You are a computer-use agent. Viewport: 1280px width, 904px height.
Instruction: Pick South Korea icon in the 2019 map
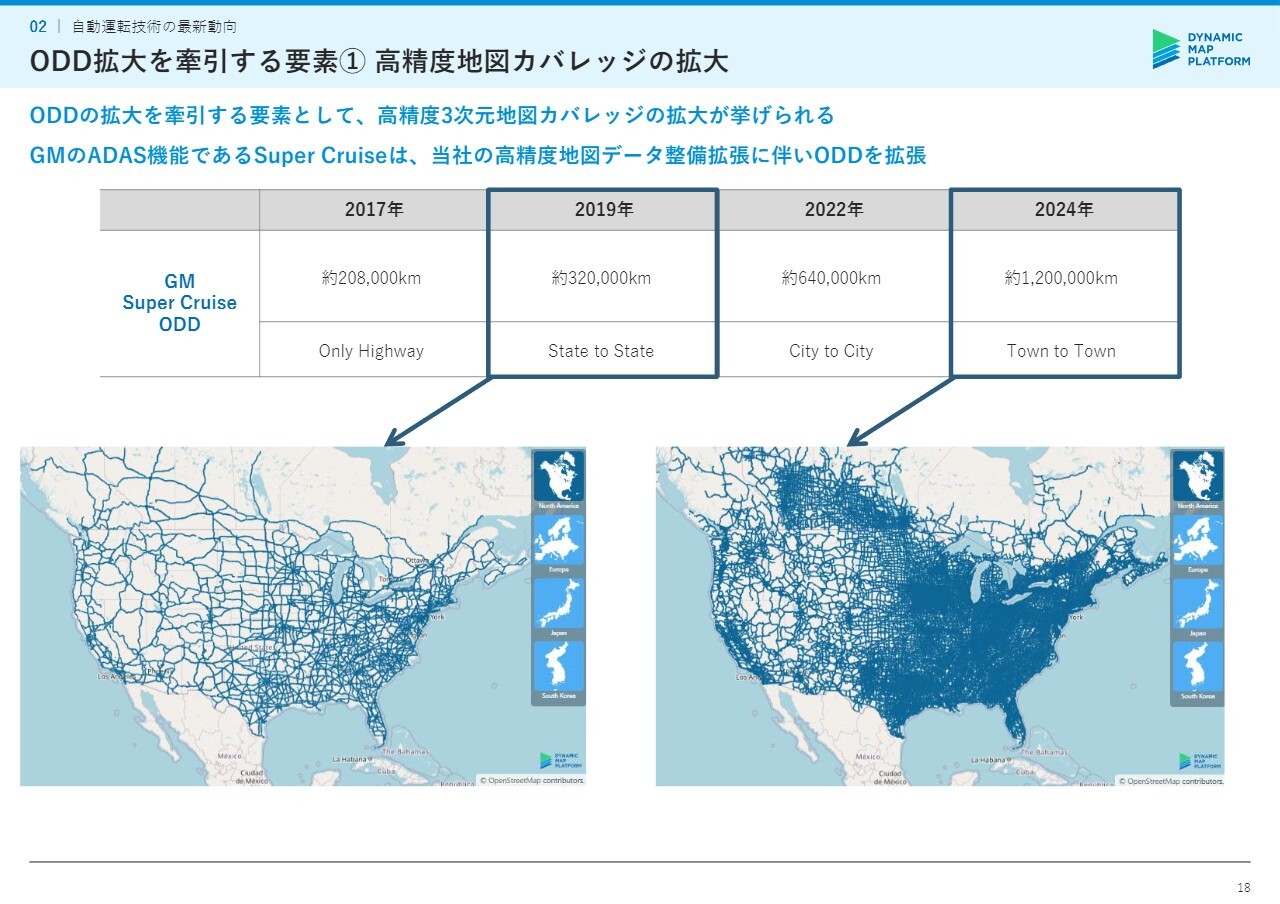pyautogui.click(x=558, y=666)
